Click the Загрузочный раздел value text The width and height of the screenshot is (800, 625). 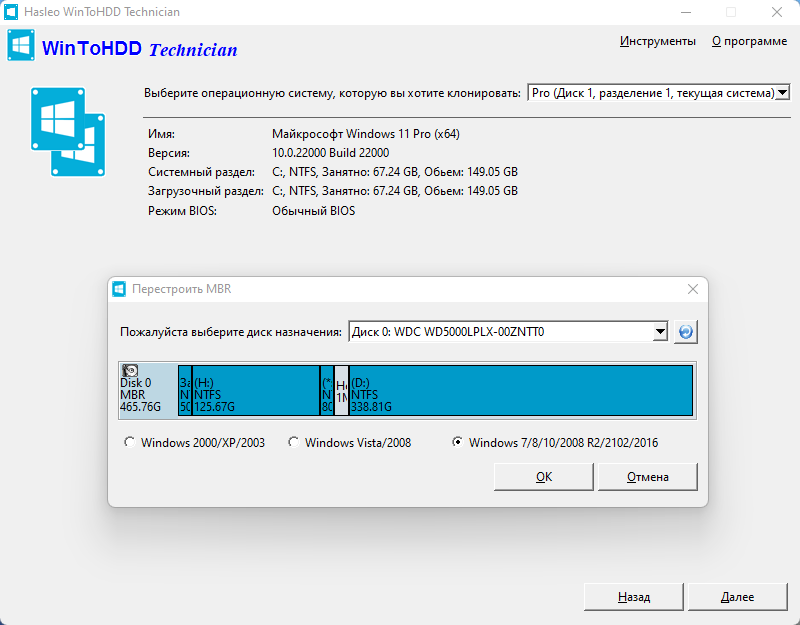click(x=395, y=191)
